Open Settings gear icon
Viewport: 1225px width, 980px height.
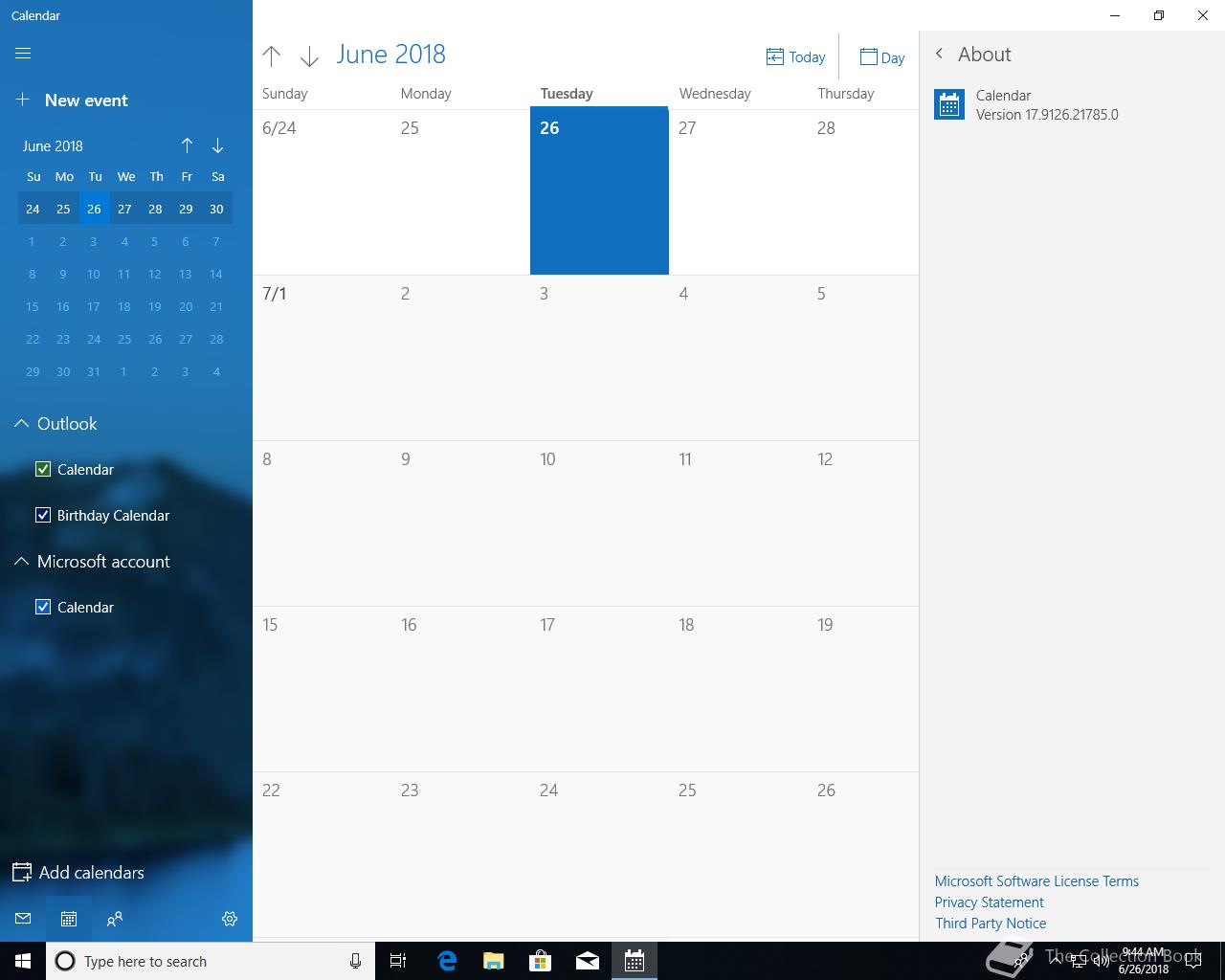click(230, 919)
